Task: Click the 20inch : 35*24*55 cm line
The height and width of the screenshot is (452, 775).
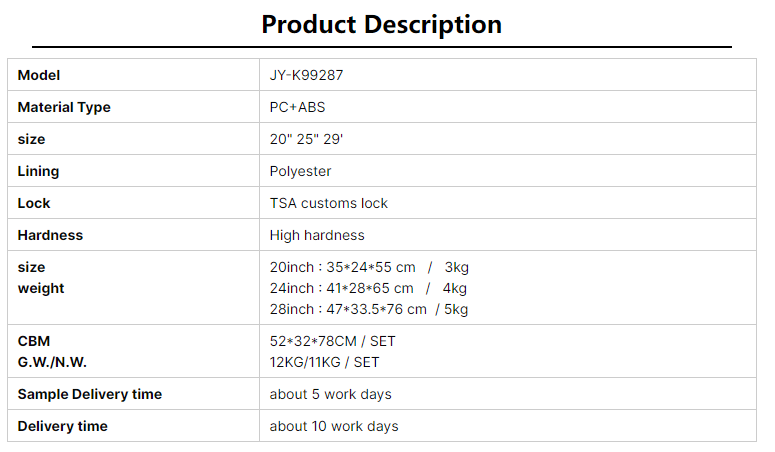Action: pos(369,267)
